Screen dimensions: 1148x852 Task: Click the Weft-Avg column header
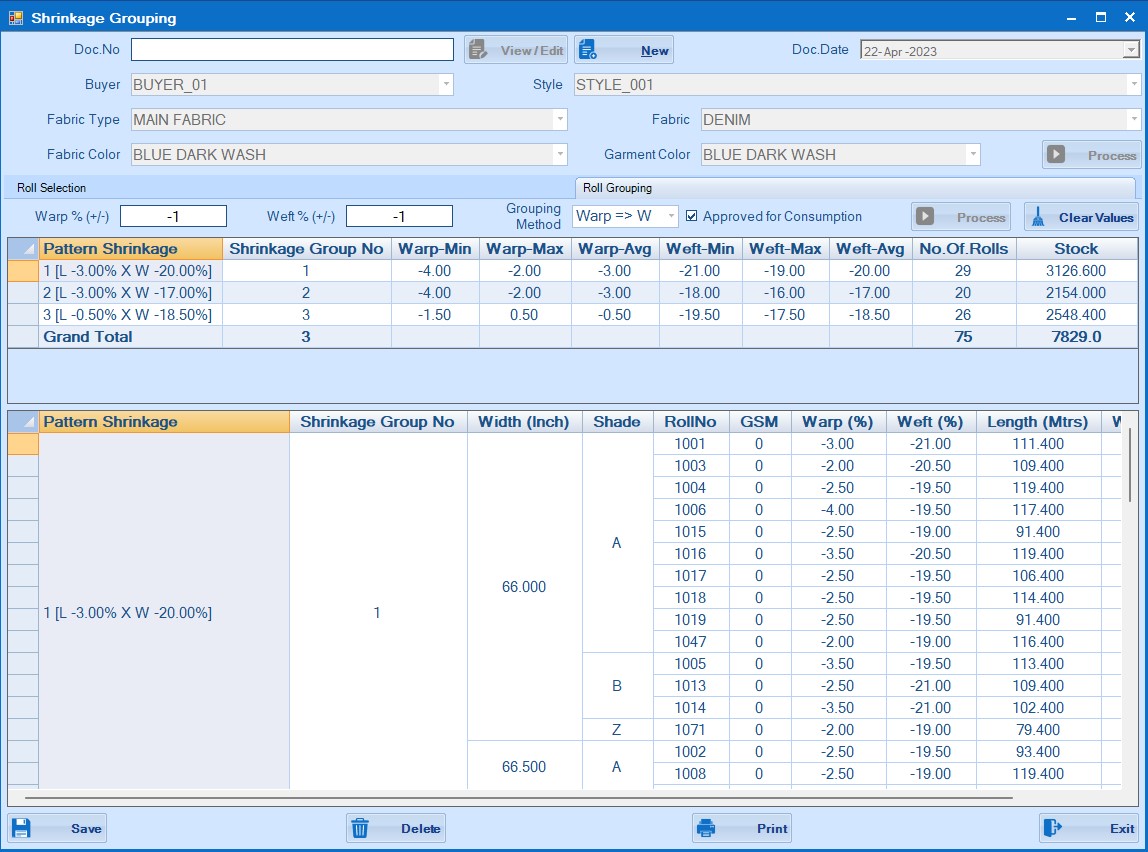pyautogui.click(x=870, y=249)
